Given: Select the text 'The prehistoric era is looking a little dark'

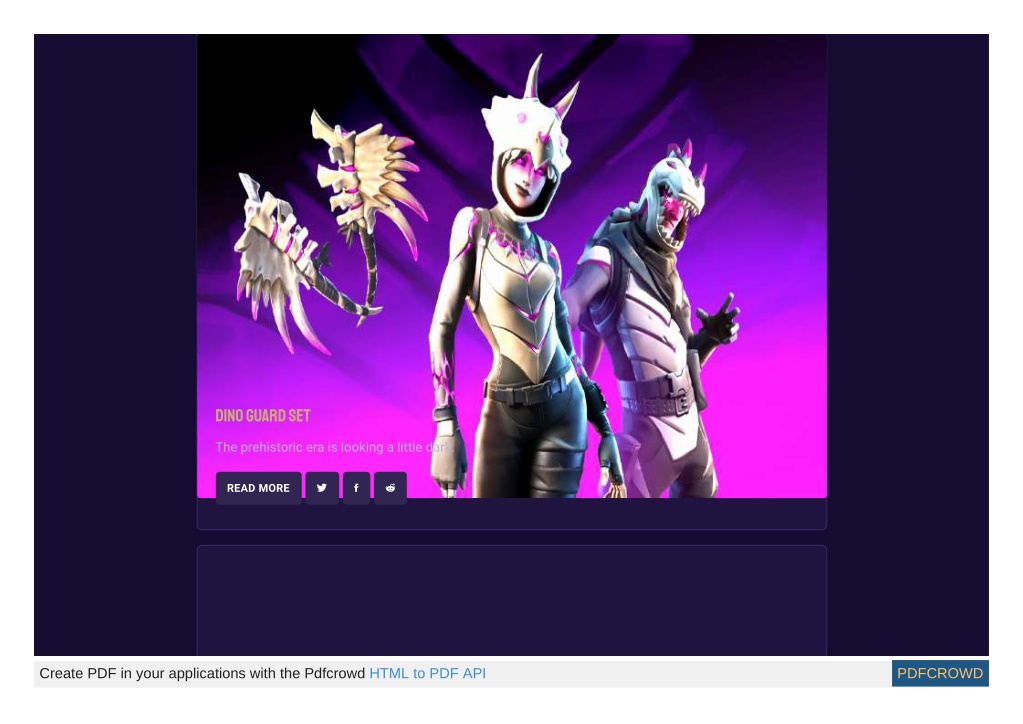Looking at the screenshot, I should coord(334,447).
